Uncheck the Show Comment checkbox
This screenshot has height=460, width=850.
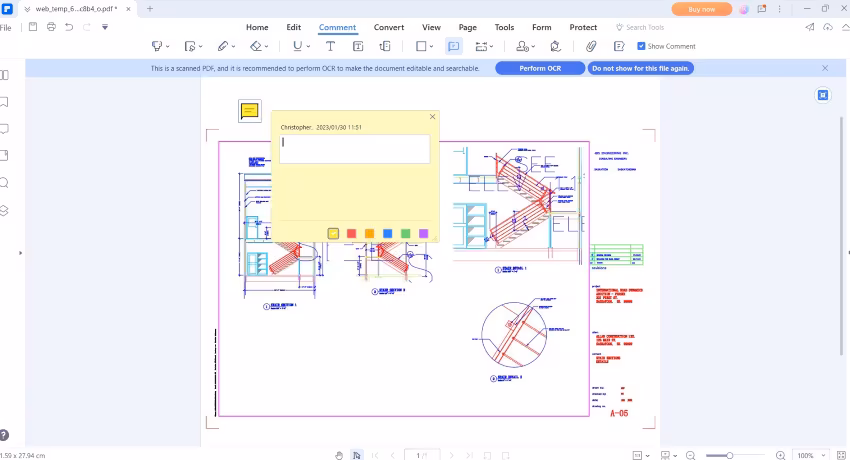click(641, 46)
